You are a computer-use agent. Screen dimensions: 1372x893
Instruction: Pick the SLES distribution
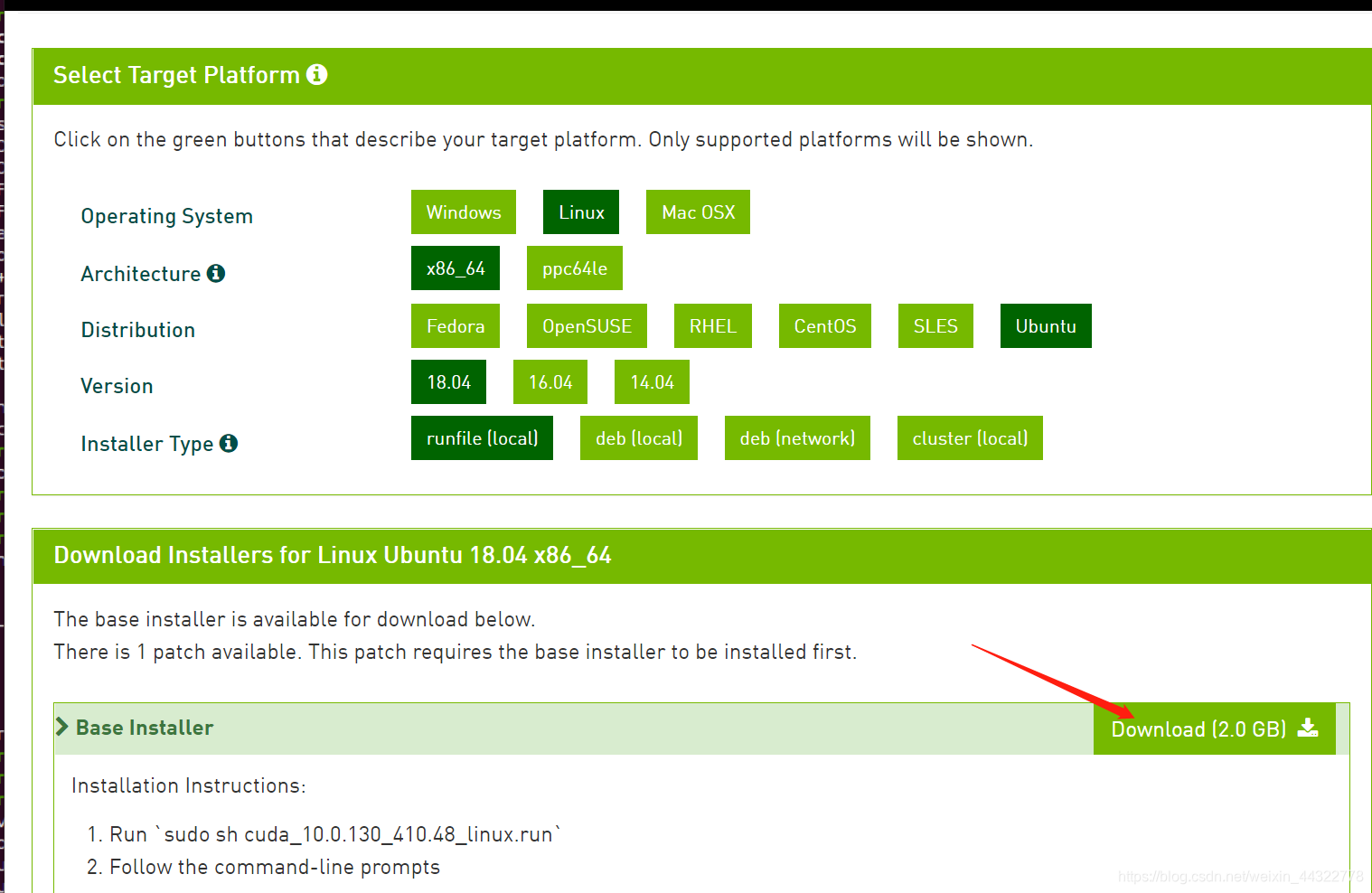point(935,326)
